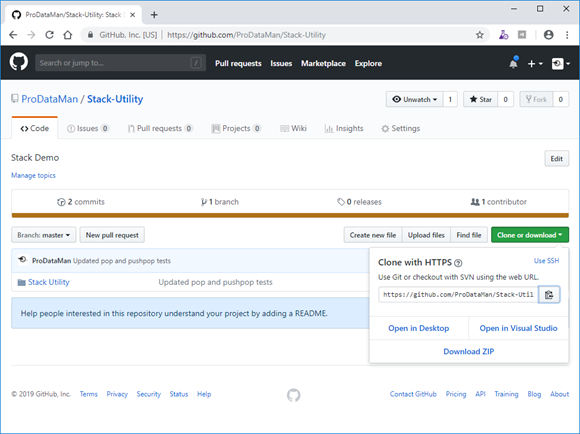Click Issues in the top navigation
This screenshot has width=580, height=434.
[281, 63]
